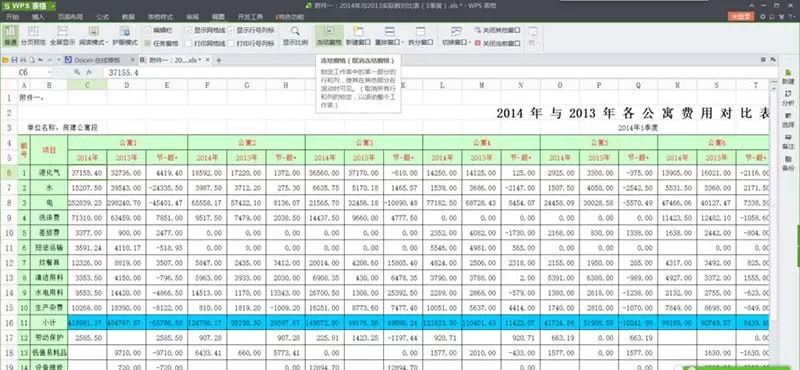Image resolution: width=800 pixels, height=370 pixels.
Task: Click the 冻结窗格 freeze panes button
Action: point(329,35)
